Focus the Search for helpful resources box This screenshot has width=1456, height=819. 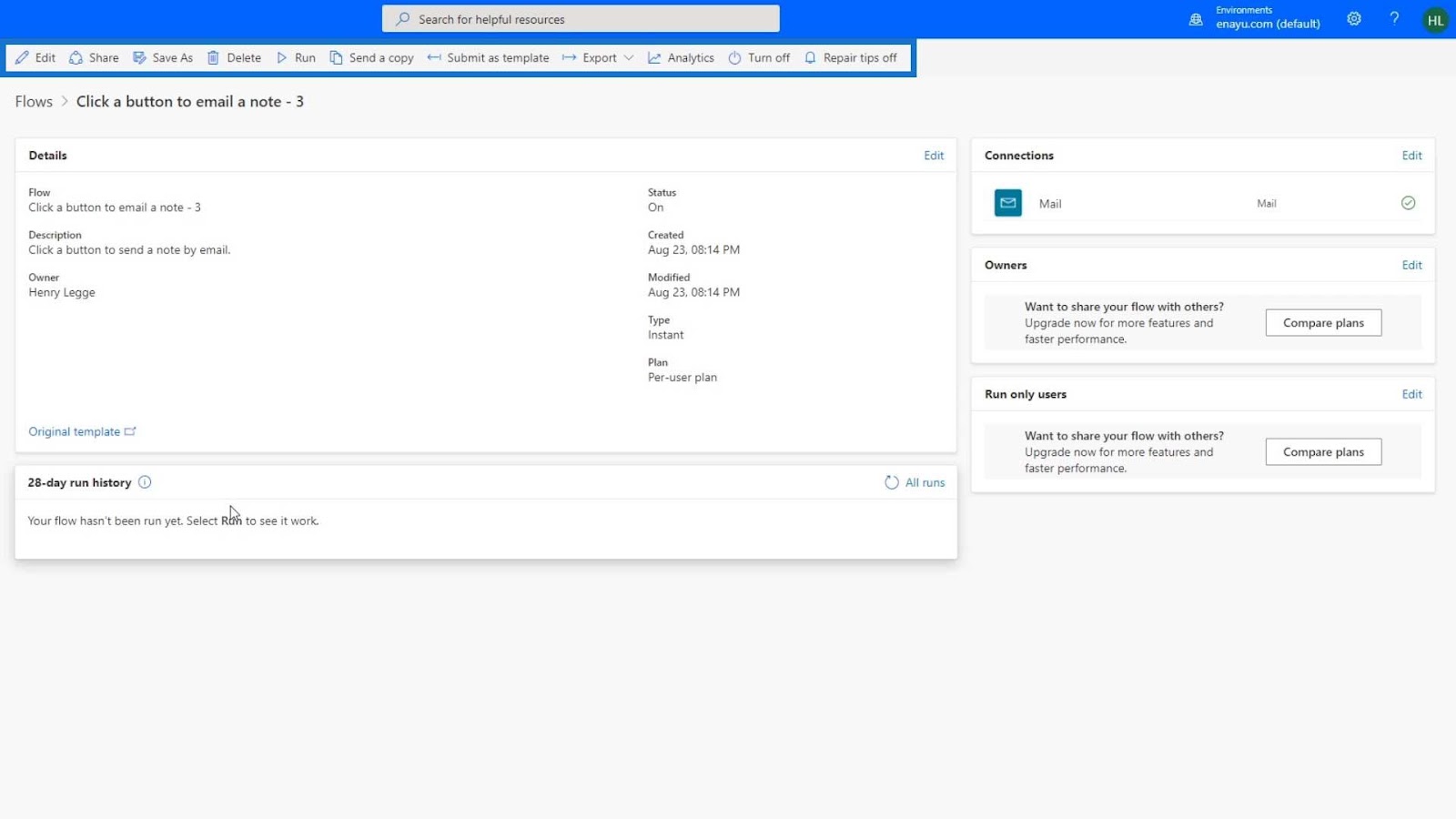pos(581,18)
